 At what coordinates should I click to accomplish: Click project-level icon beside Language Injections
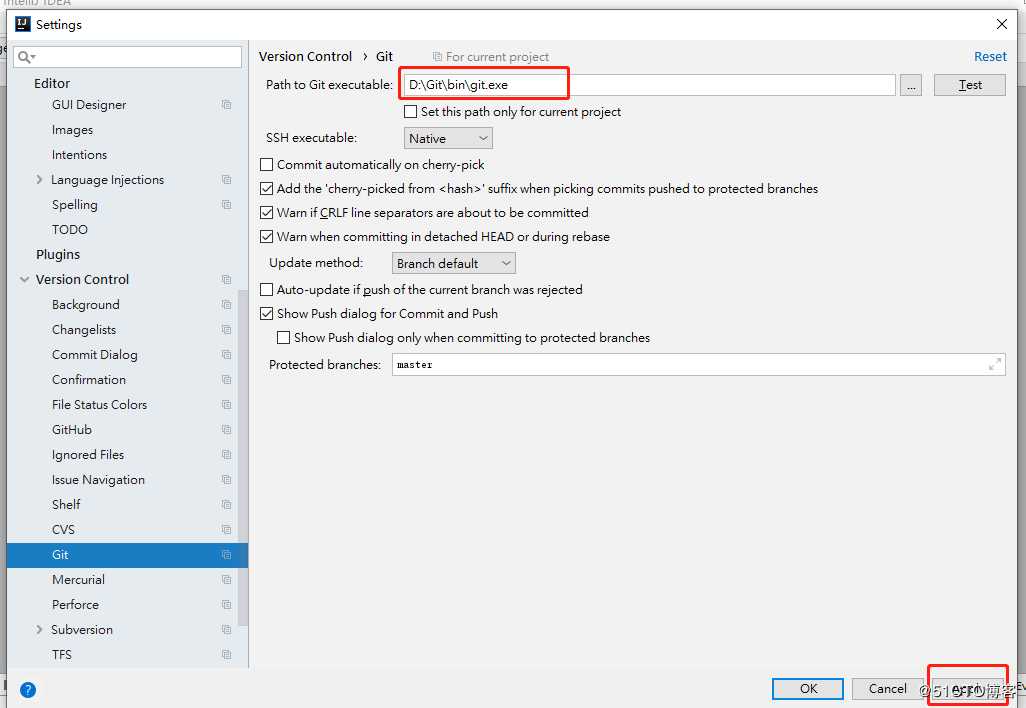(x=226, y=179)
